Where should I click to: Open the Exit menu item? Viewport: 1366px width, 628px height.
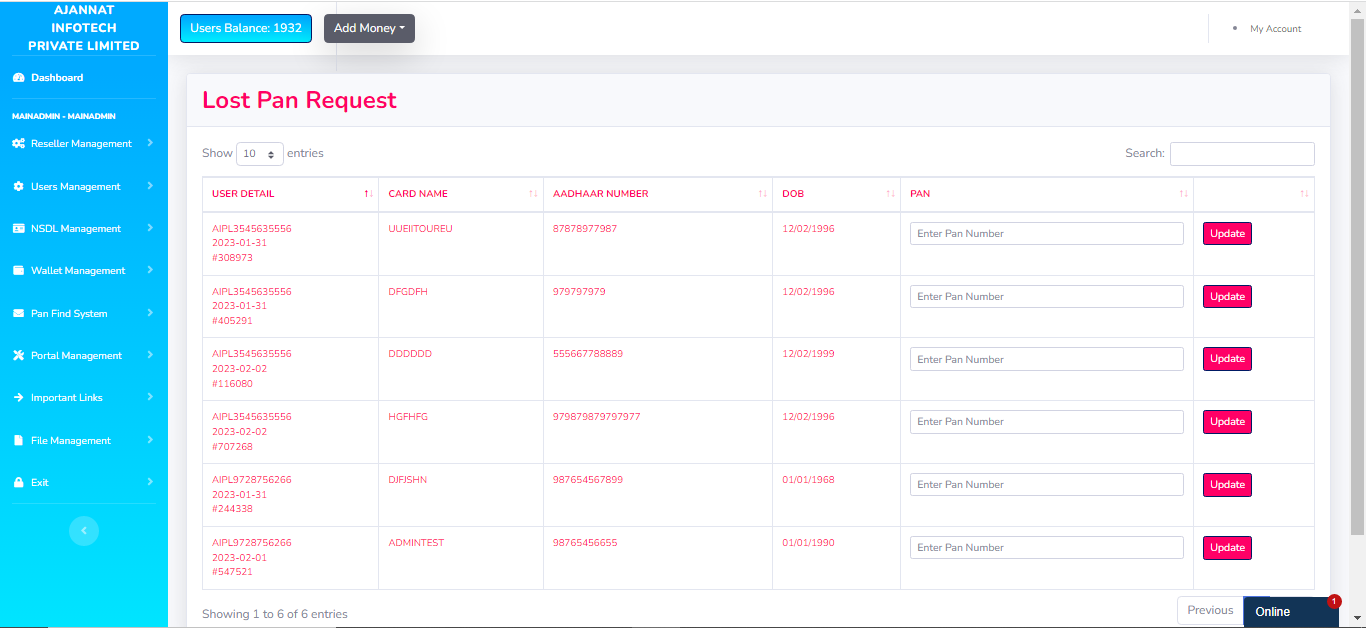coord(40,483)
